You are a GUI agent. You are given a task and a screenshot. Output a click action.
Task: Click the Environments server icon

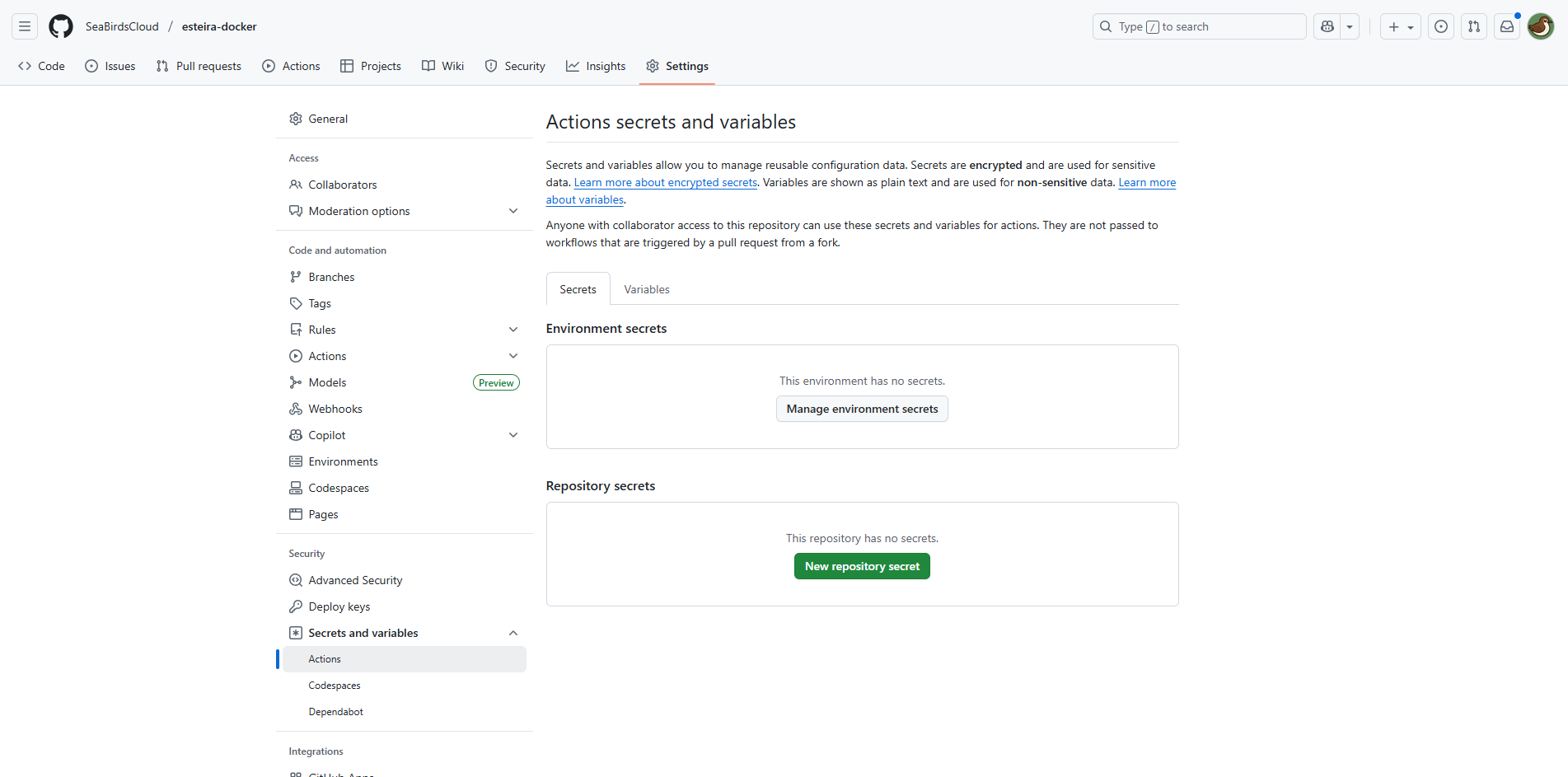[296, 461]
